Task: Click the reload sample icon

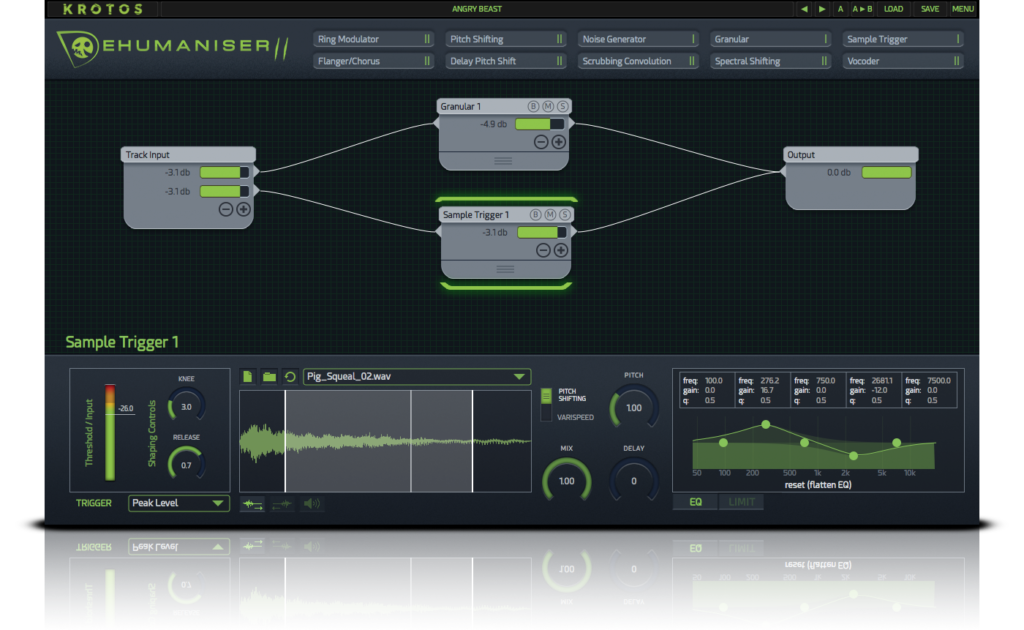Action: click(290, 376)
